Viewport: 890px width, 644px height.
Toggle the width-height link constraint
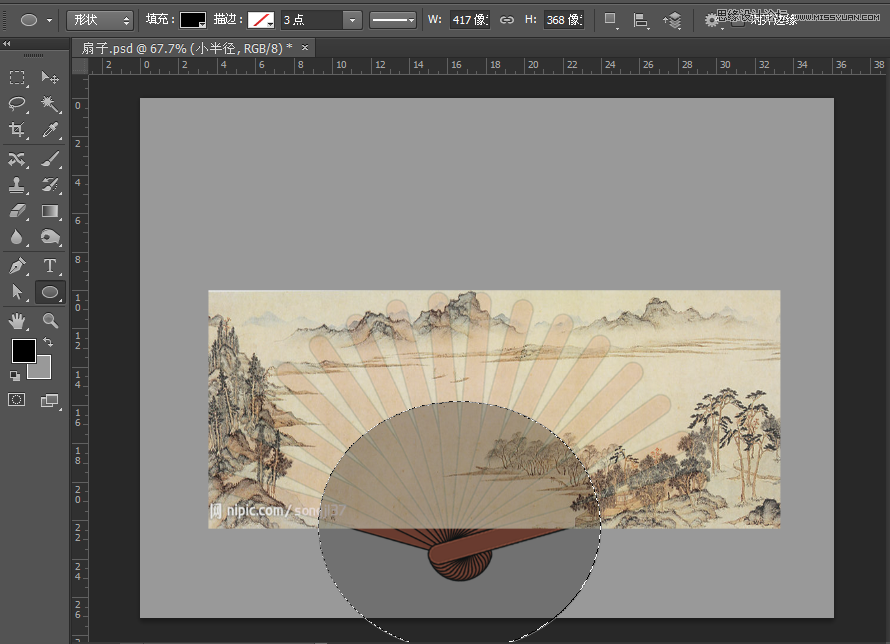pos(507,20)
